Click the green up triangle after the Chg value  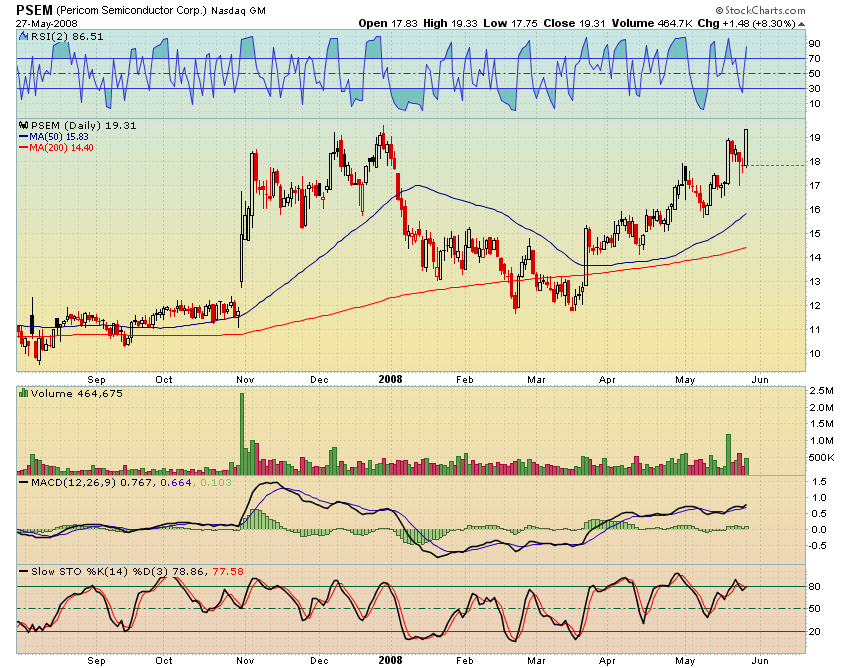(801, 24)
